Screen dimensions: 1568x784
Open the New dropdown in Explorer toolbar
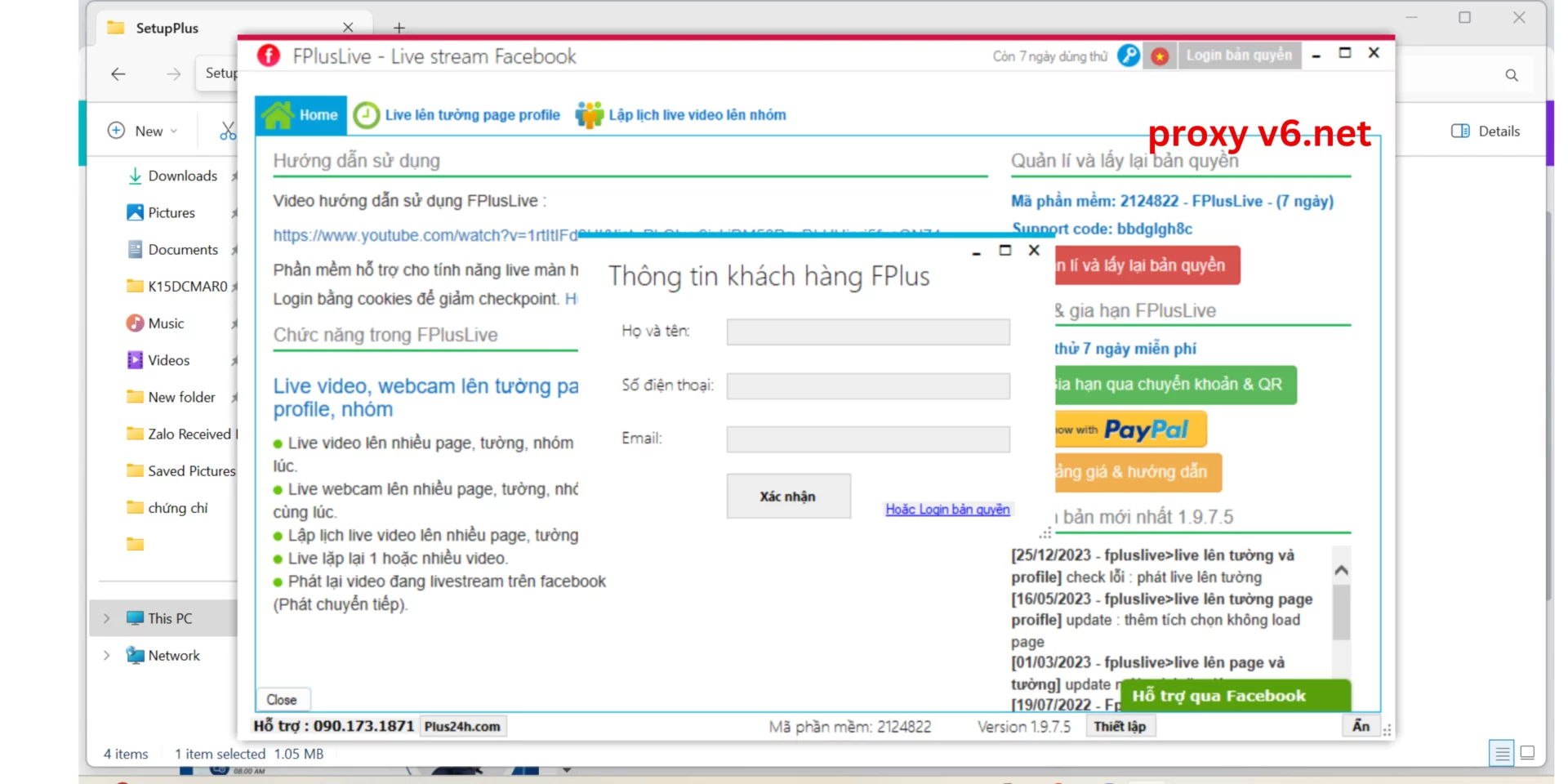[x=143, y=131]
